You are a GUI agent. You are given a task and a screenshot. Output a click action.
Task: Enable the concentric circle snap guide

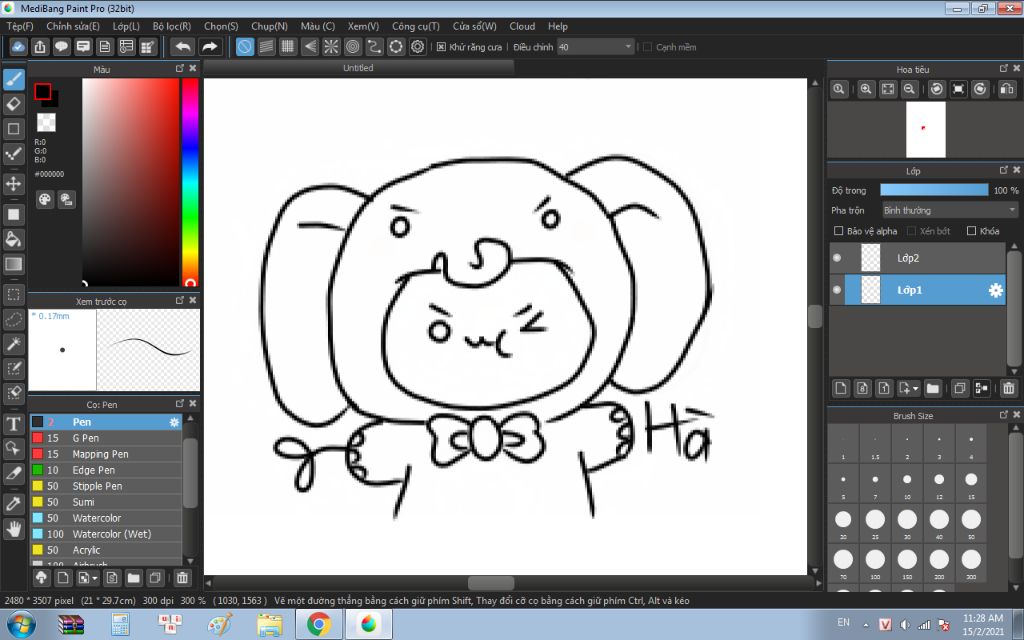[353, 47]
